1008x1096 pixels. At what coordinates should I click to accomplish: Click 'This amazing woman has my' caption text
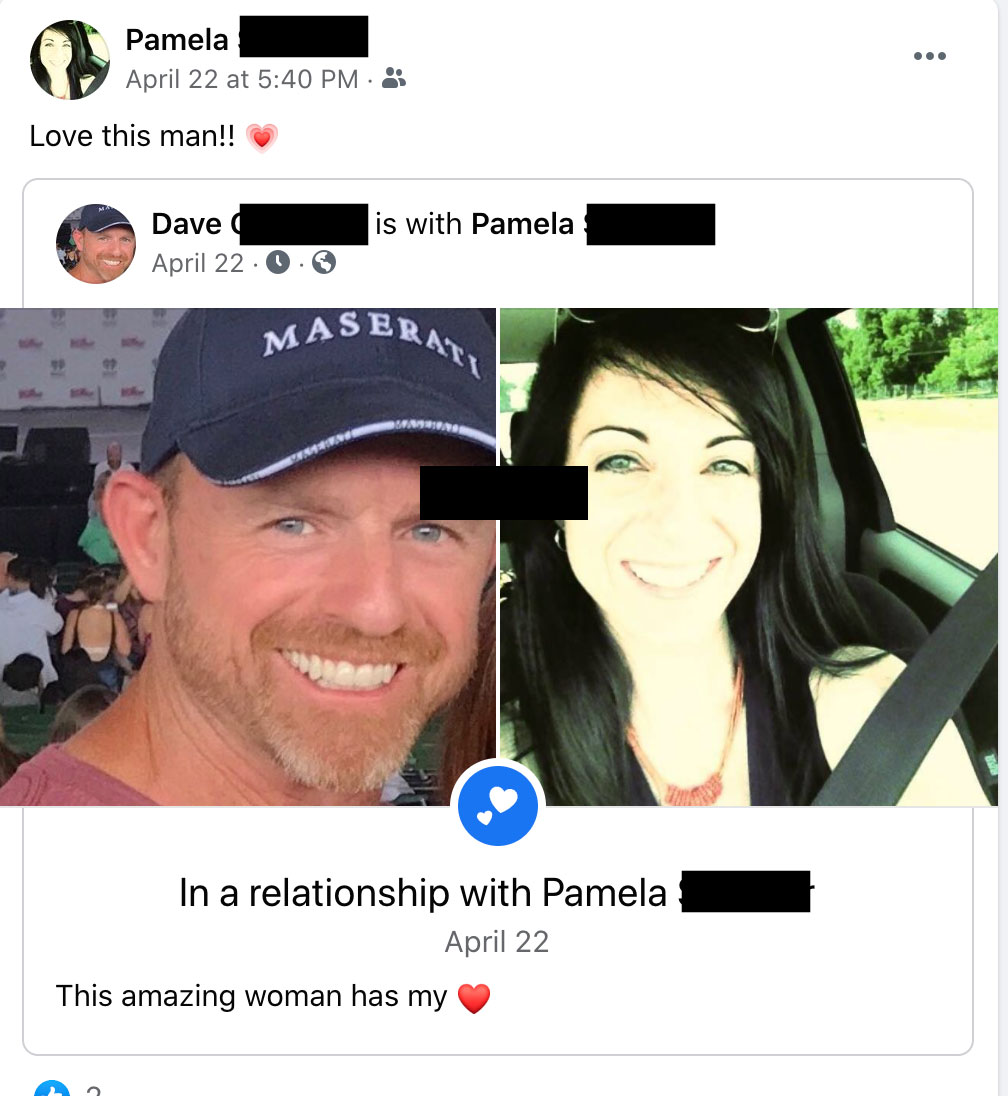click(x=251, y=995)
